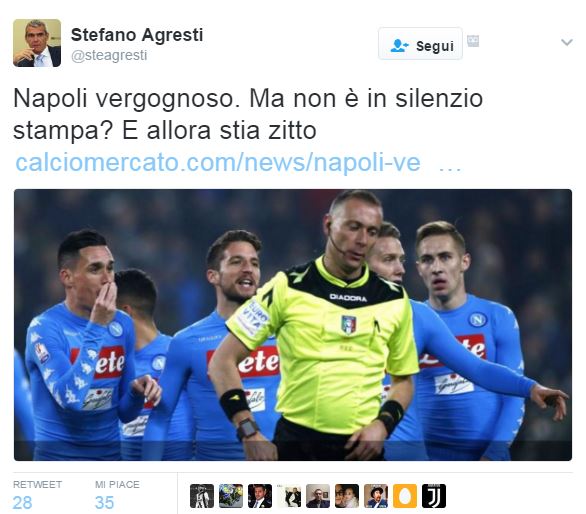Image resolution: width=586 pixels, height=514 pixels.
Task: Open the third avatar, man in suit
Action: (260, 496)
